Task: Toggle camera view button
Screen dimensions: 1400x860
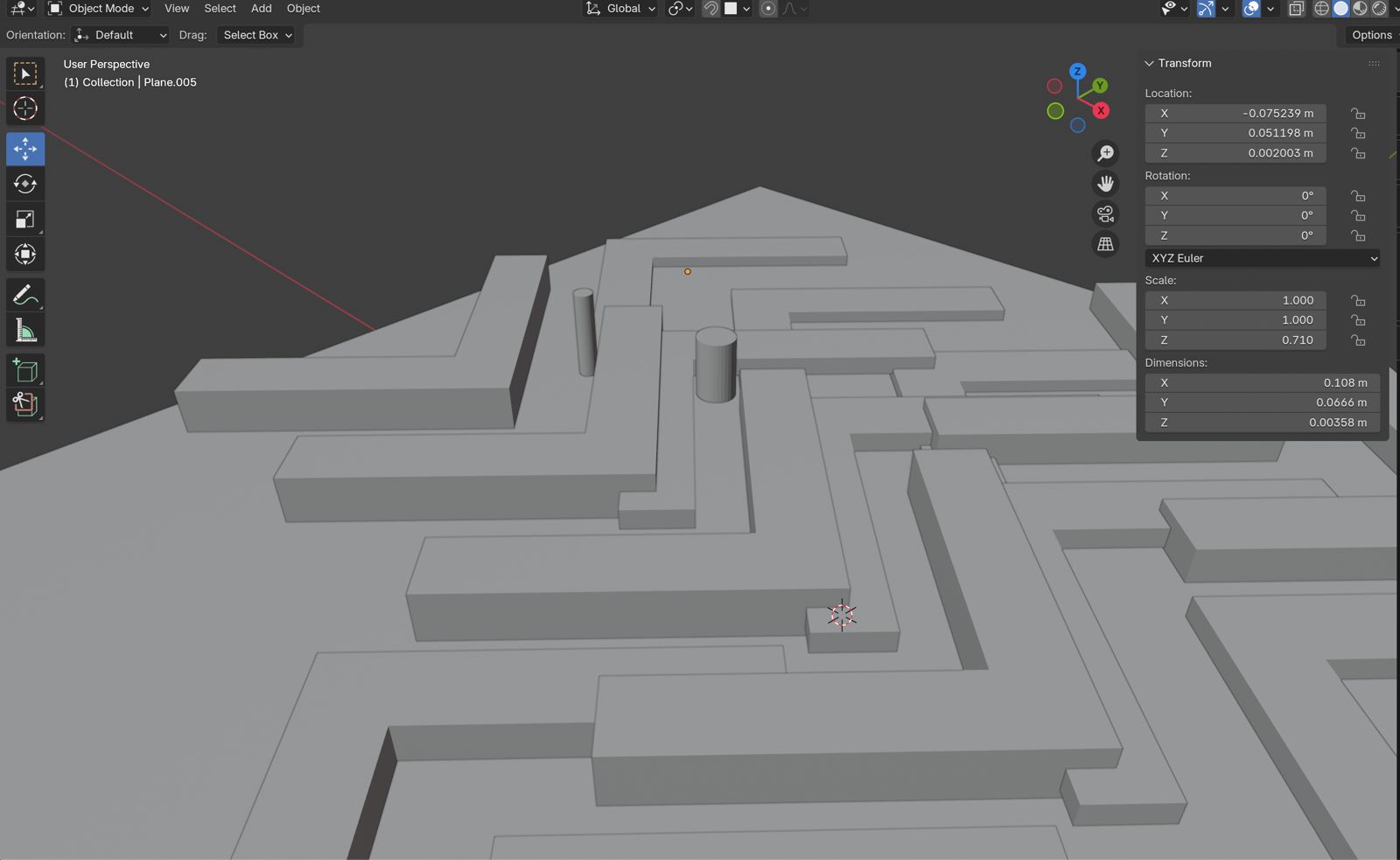Action: click(1105, 213)
